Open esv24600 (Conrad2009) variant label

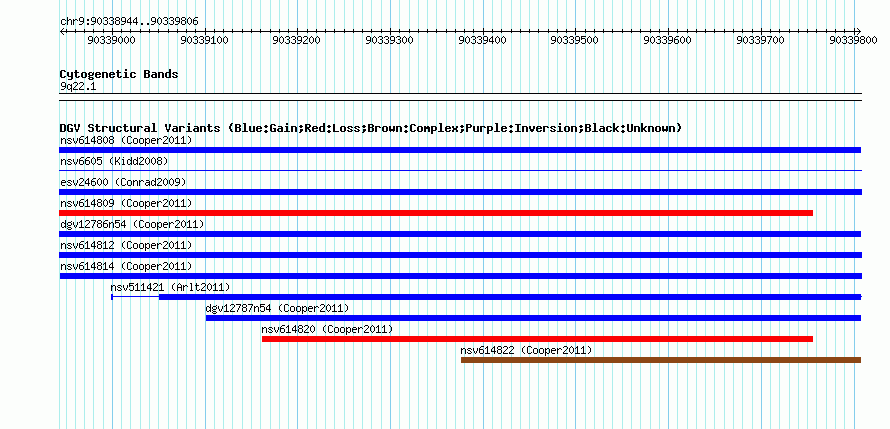click(123, 182)
